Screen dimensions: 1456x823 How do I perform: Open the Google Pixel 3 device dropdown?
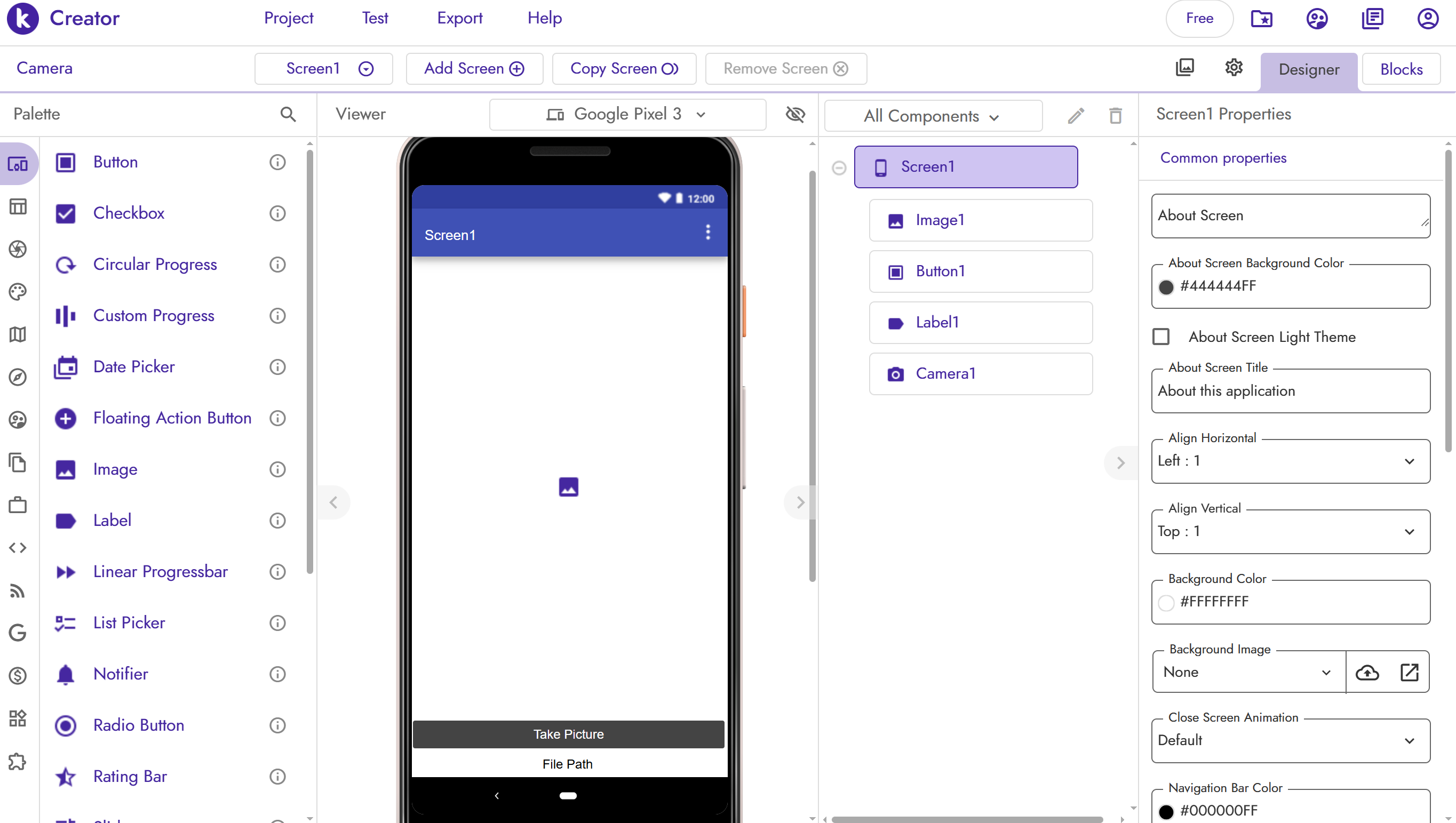pos(627,115)
